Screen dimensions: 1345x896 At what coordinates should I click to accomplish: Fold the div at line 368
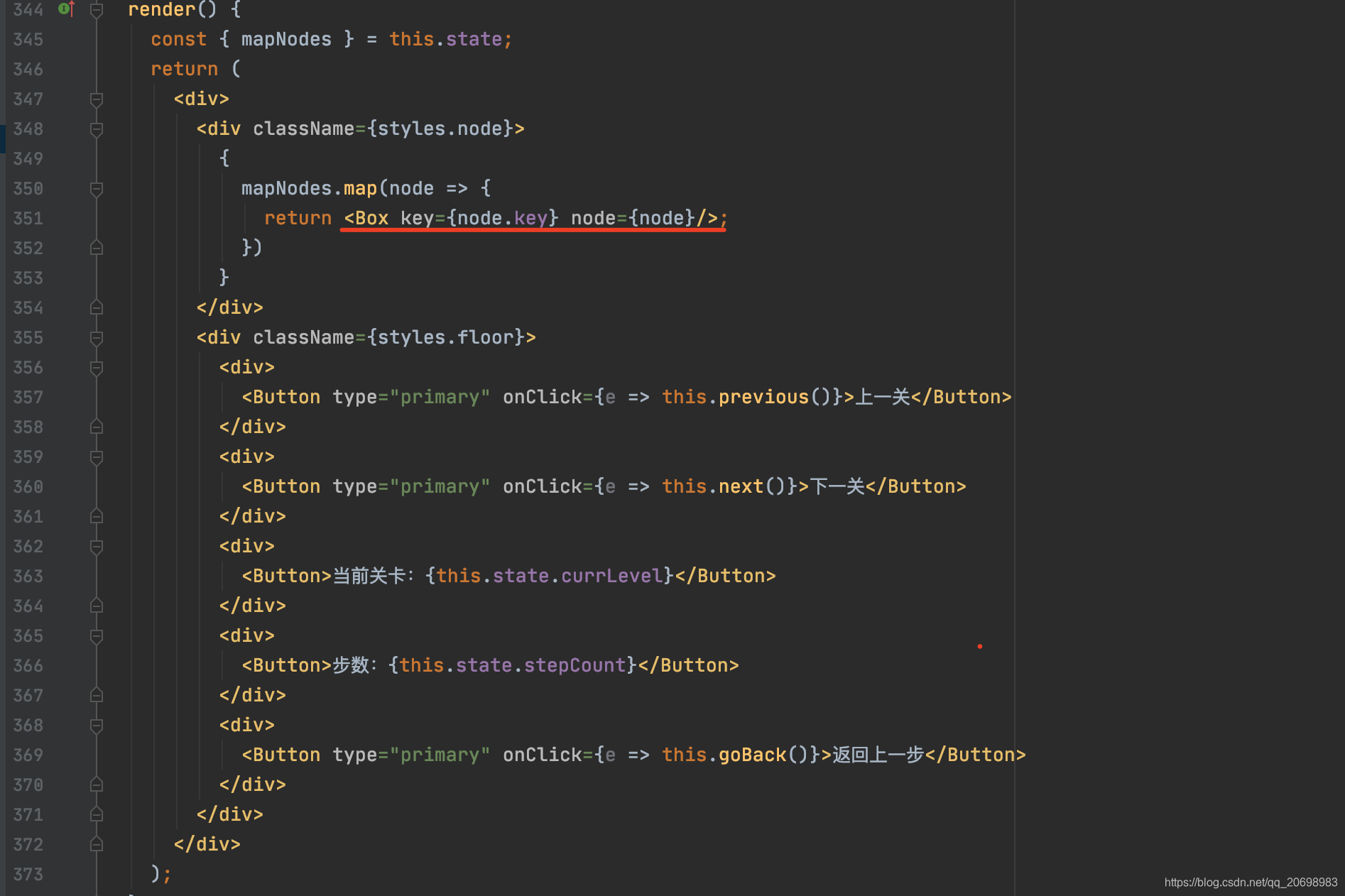pos(97,726)
